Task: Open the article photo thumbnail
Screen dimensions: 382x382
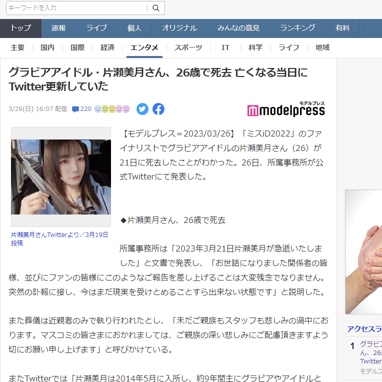Action: (61, 177)
